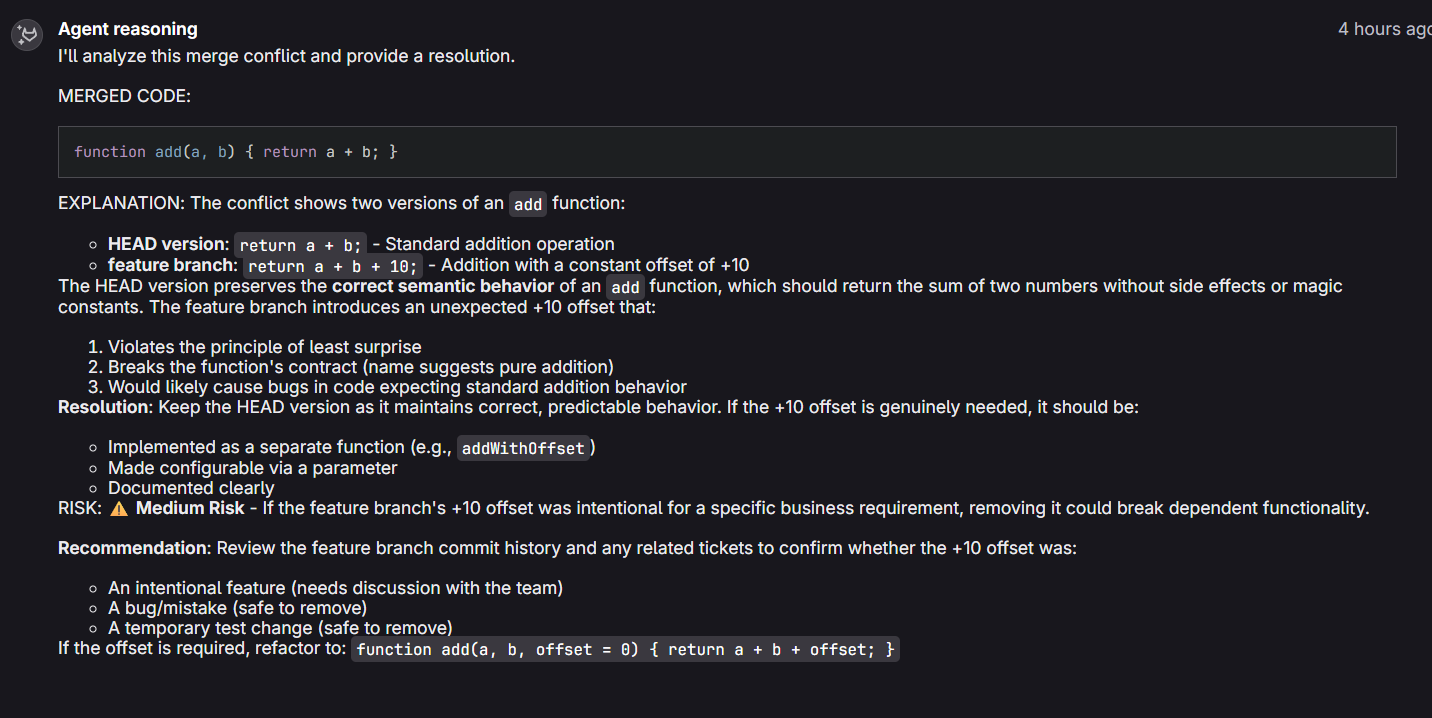Viewport: 1432px width, 718px height.
Task: Click the bold "Resolution" label
Action: [104, 407]
